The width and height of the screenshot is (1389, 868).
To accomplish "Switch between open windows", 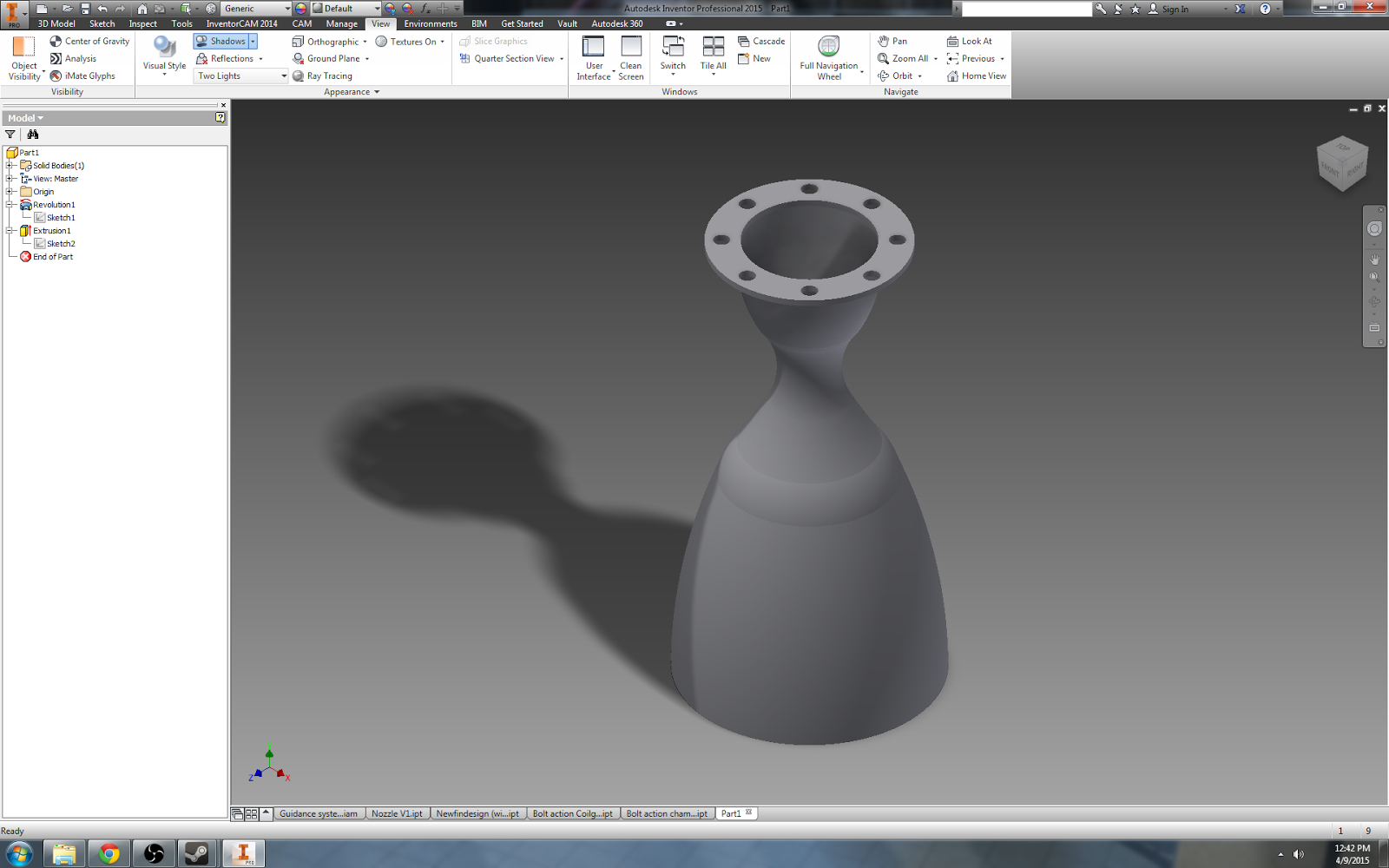I will [x=673, y=54].
